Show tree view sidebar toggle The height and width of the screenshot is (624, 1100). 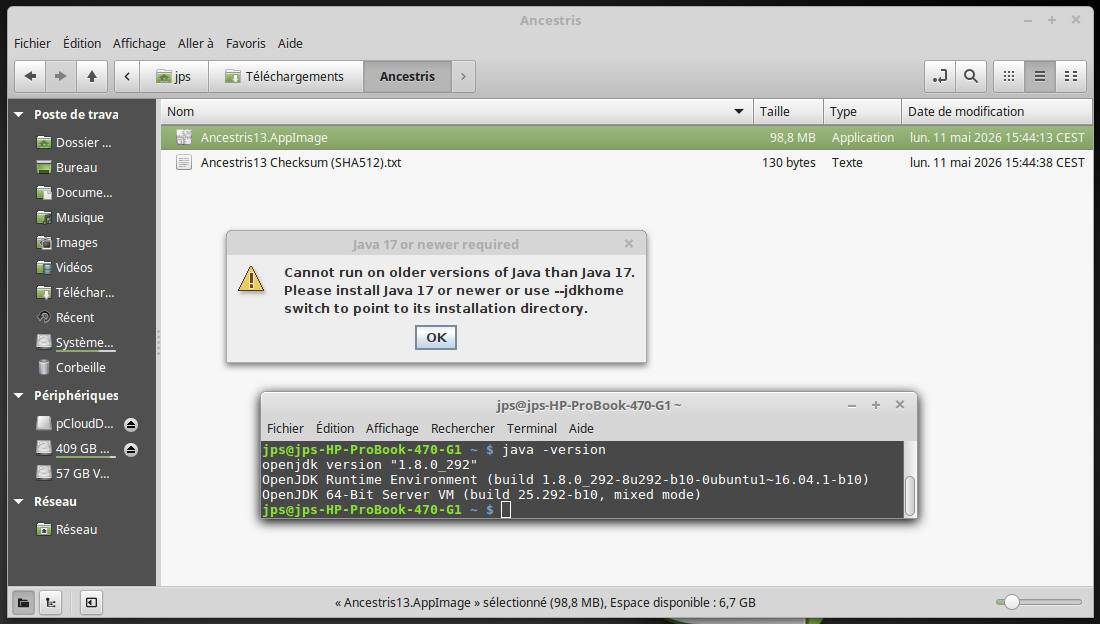(x=51, y=602)
